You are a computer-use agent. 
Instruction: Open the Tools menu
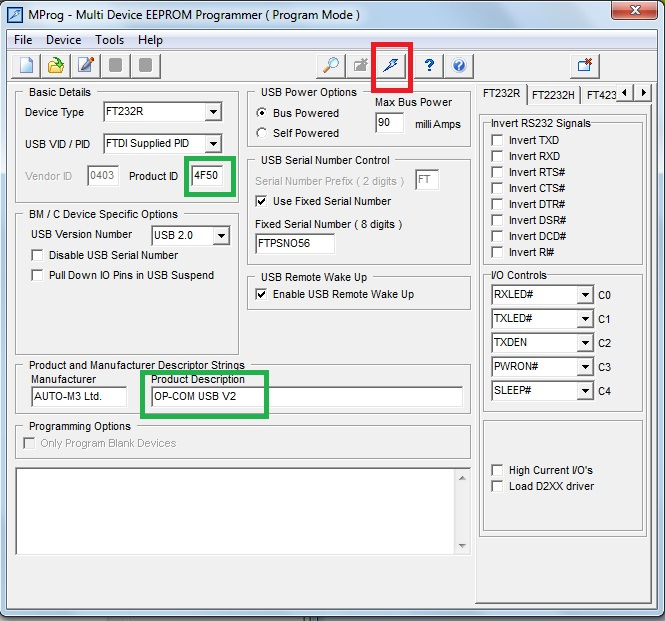click(x=109, y=40)
